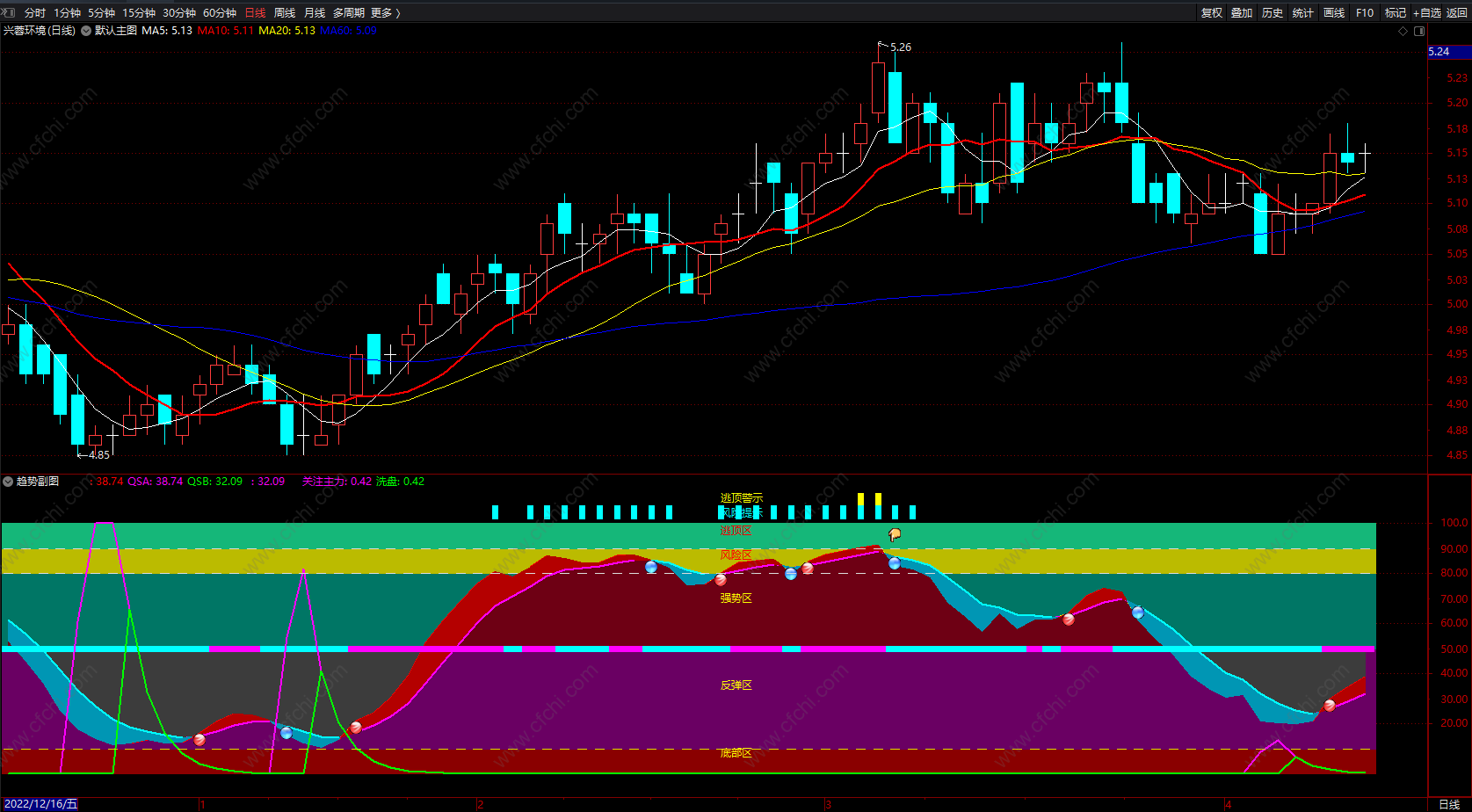Click the 2022/12/16/五 date label
This screenshot has height=812, width=1472.
pyautogui.click(x=40, y=804)
